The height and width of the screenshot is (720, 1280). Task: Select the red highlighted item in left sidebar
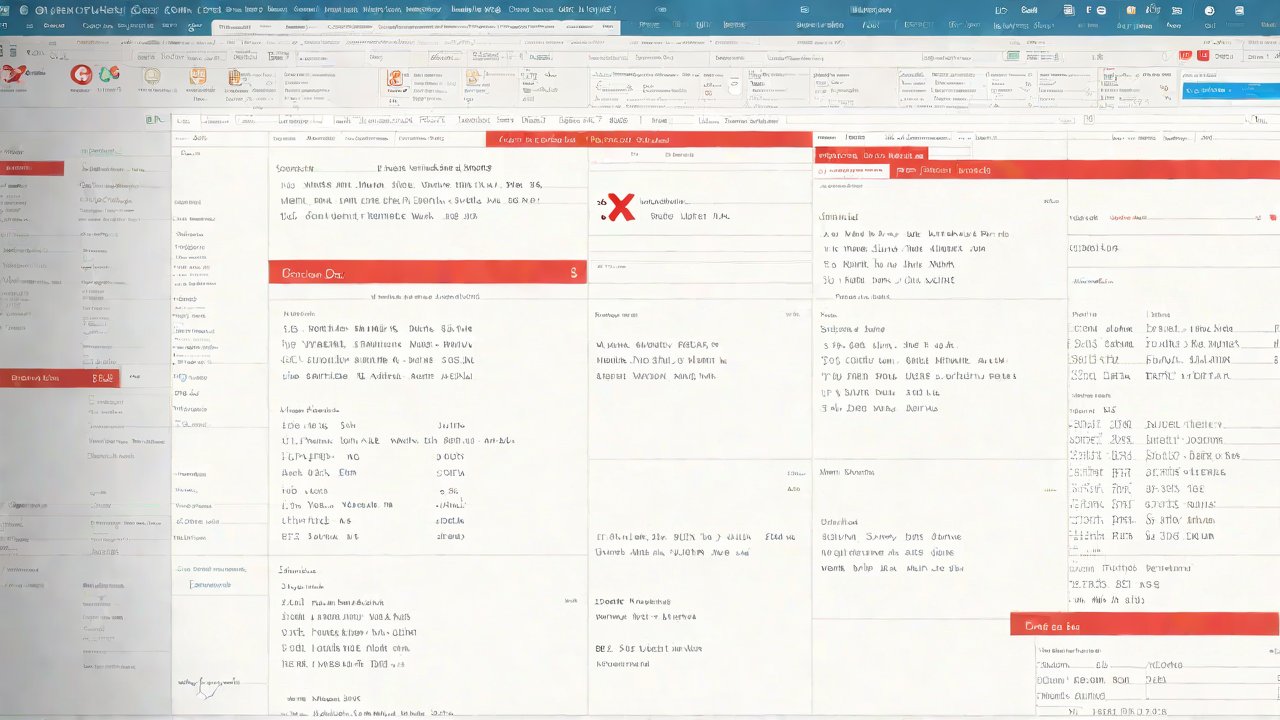click(32, 168)
